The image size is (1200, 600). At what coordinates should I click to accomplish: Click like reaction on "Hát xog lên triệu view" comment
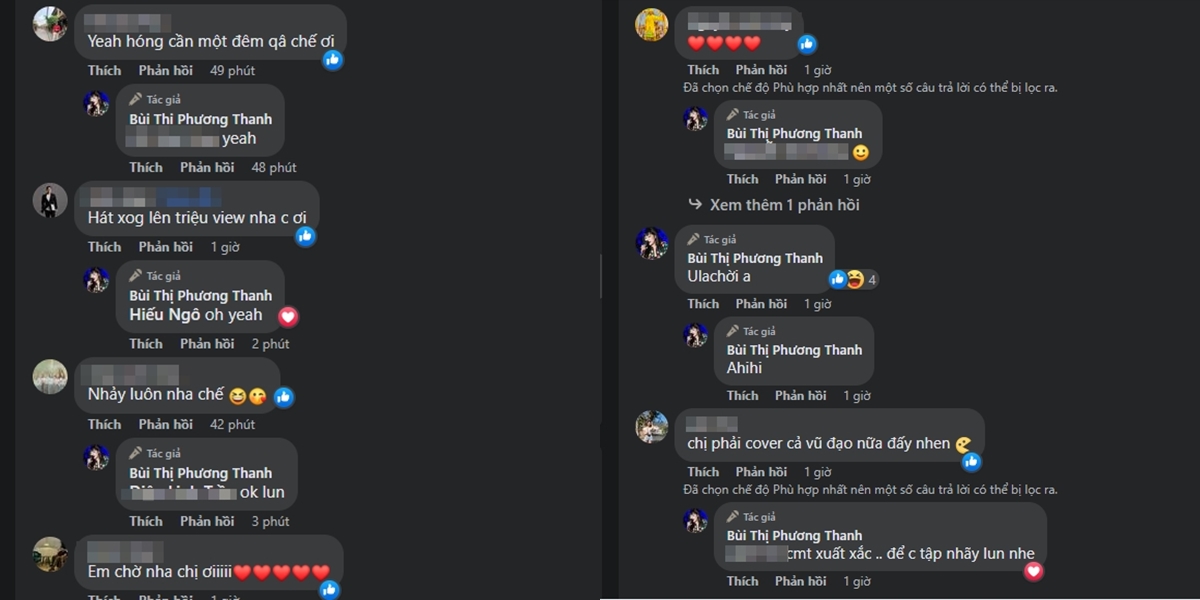306,236
